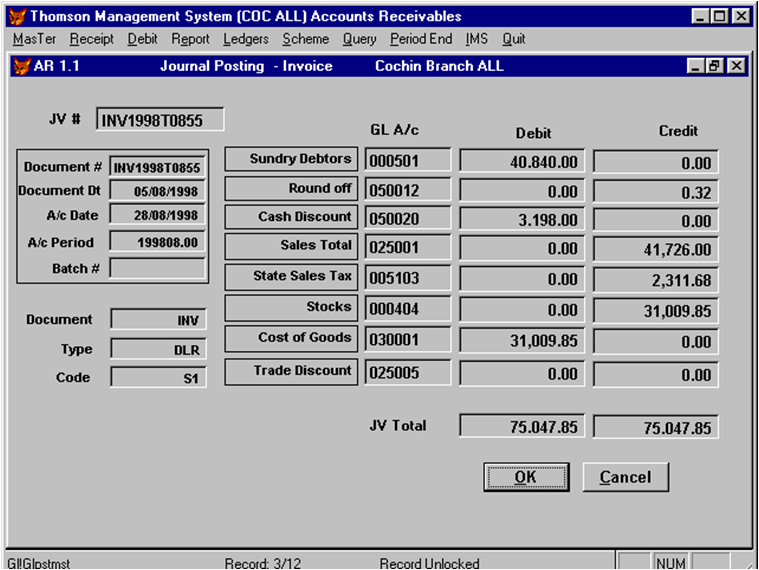
Task: Maximize the Thomson Management System window
Action: (719, 16)
